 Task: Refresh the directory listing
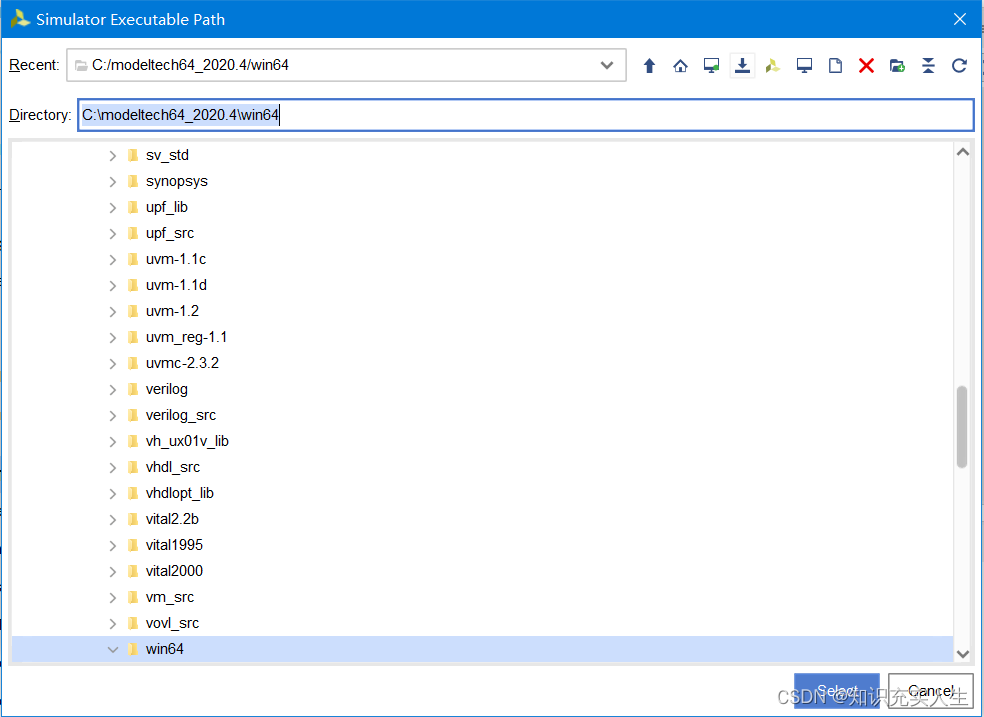pos(959,66)
